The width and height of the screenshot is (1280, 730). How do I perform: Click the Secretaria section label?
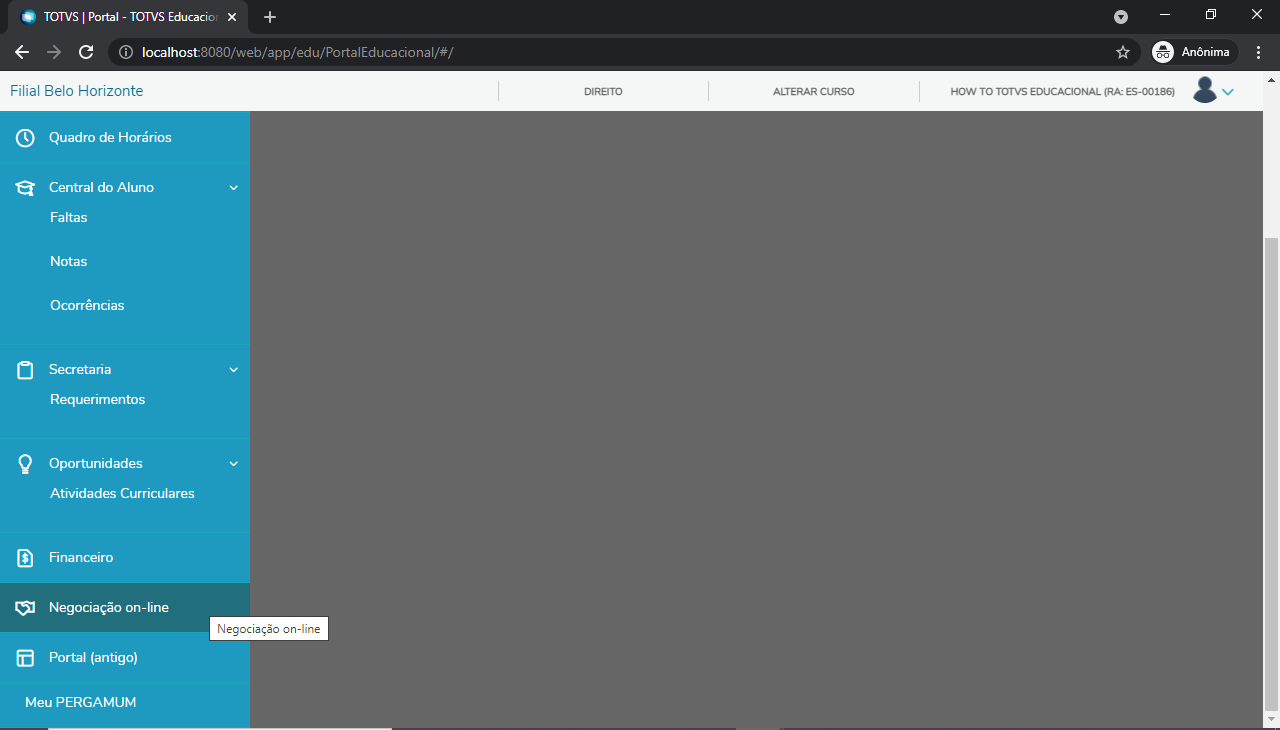click(x=80, y=370)
